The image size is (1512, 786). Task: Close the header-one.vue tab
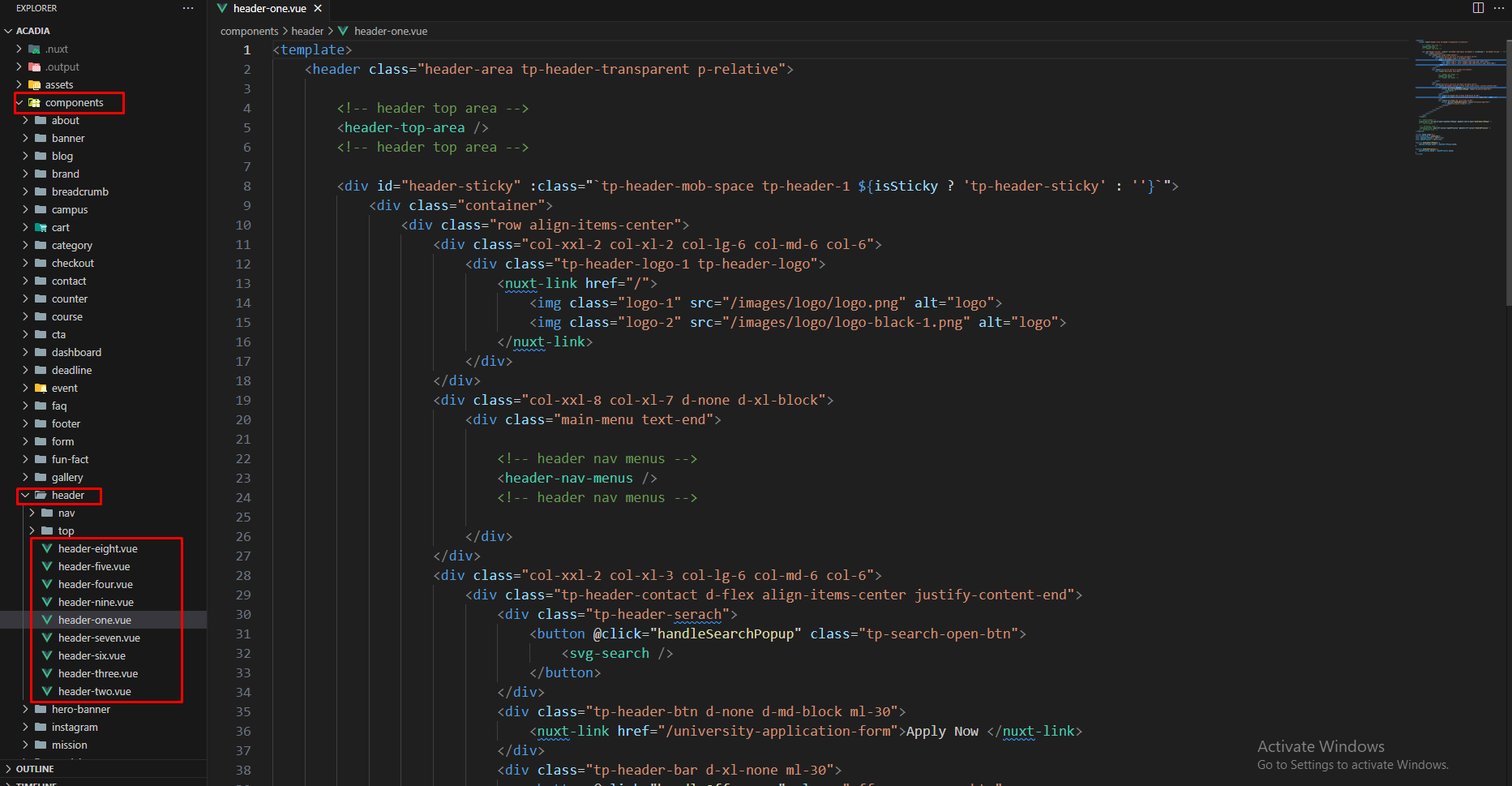(x=318, y=8)
